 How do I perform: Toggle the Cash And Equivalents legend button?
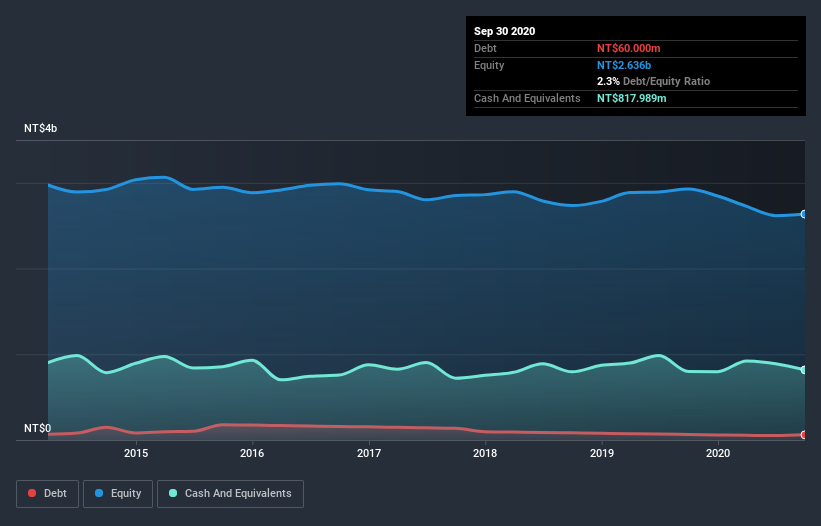coord(230,494)
